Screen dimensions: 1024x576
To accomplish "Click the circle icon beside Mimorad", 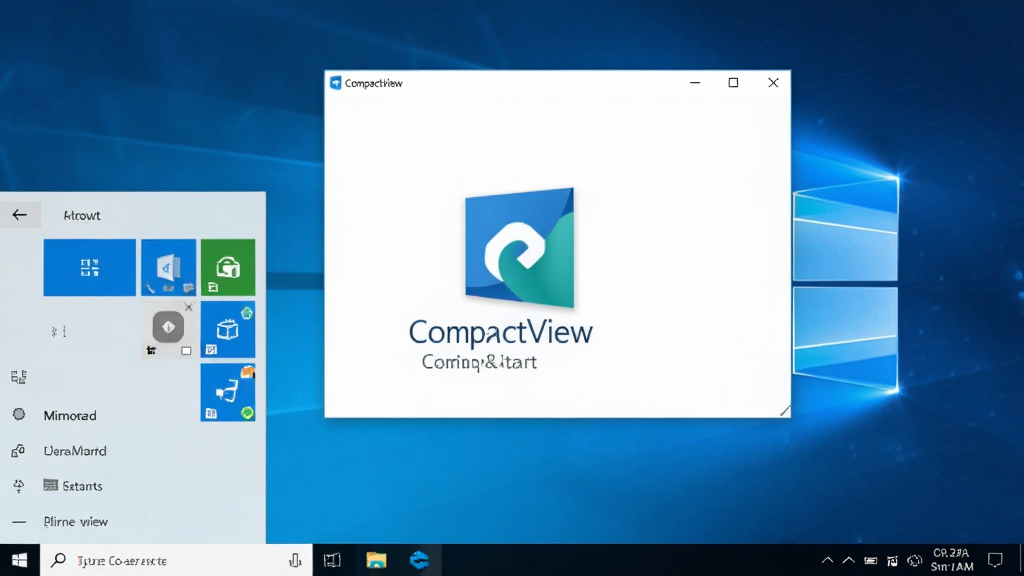I will 19,414.
